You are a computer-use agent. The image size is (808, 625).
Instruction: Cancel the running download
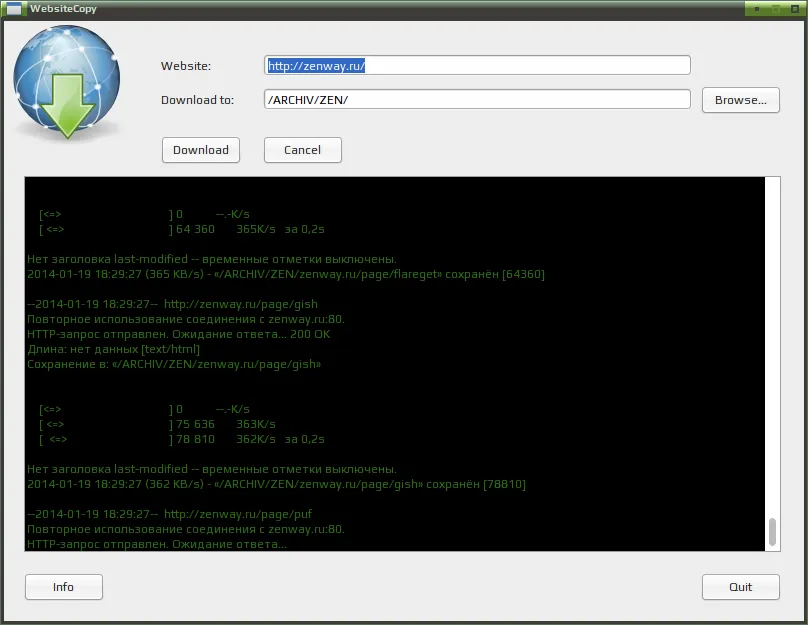click(x=302, y=150)
